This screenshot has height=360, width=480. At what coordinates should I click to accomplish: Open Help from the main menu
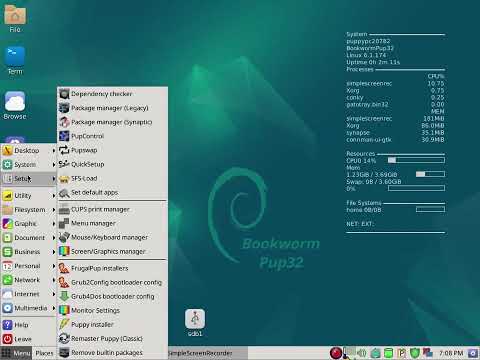click(x=29, y=325)
